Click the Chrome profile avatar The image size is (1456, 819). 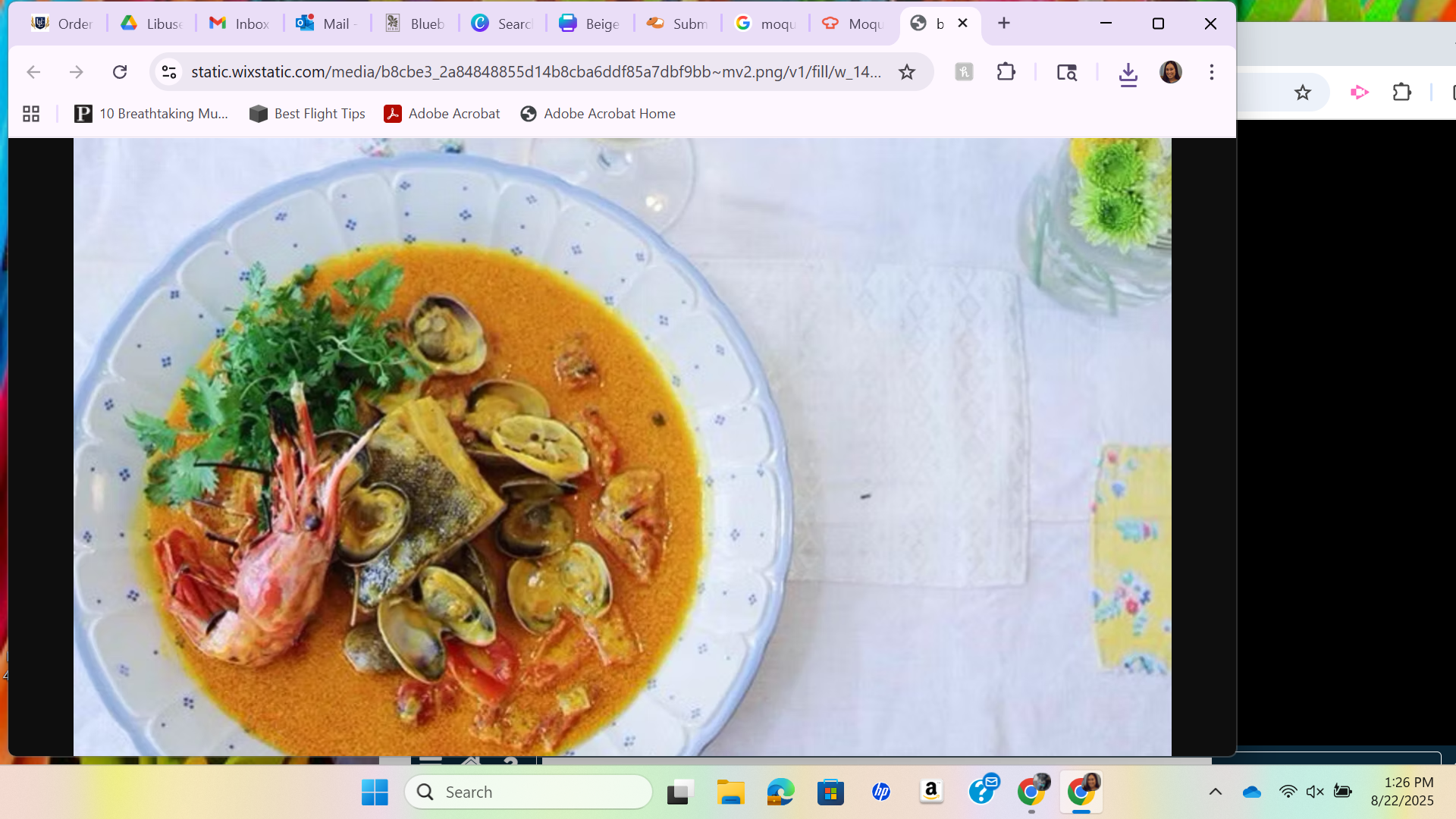click(x=1170, y=72)
